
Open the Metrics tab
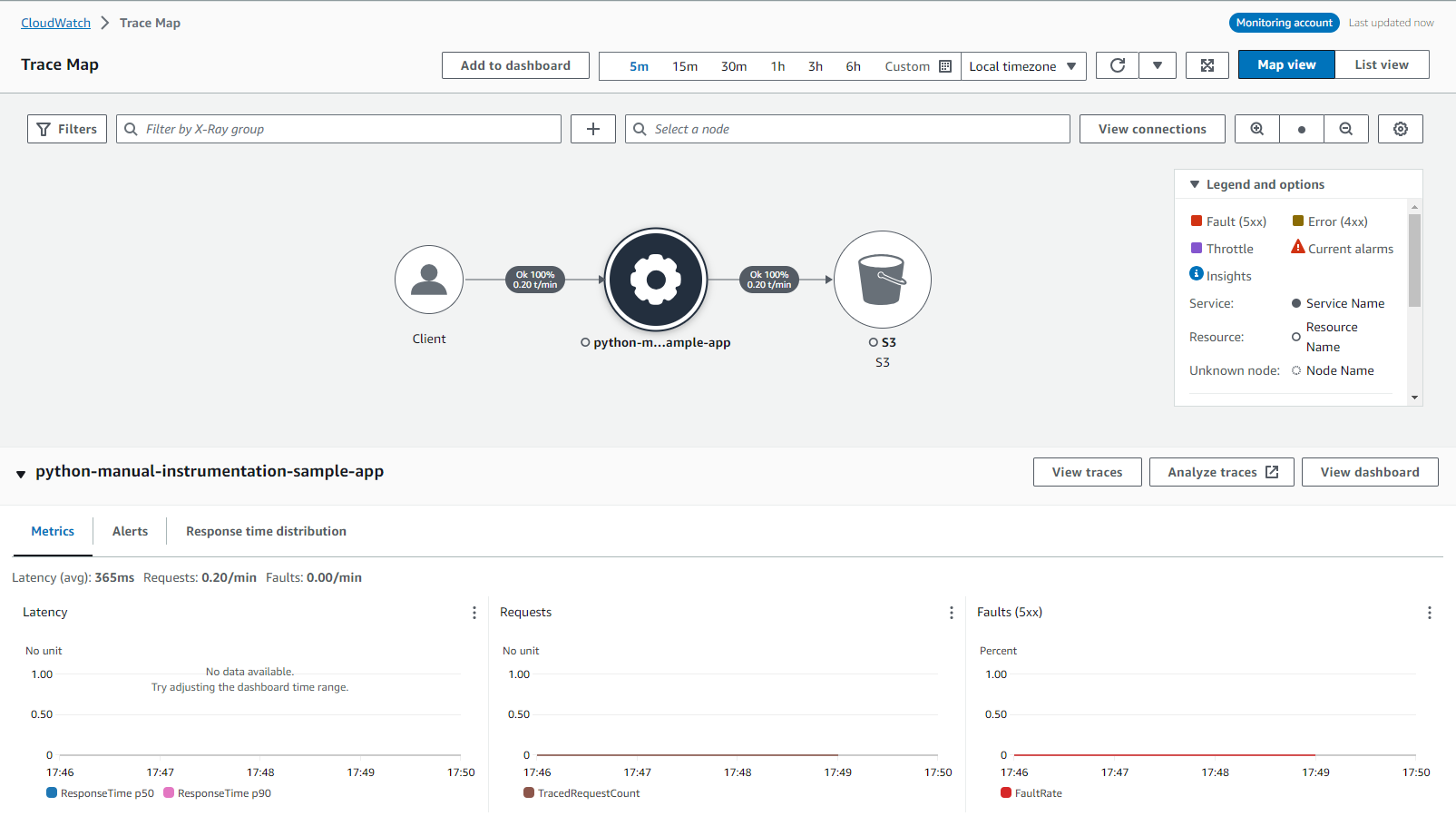(x=53, y=531)
